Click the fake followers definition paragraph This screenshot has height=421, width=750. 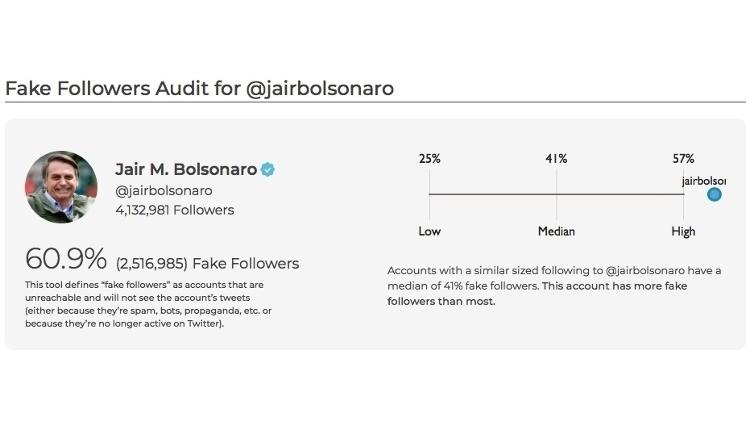point(149,304)
